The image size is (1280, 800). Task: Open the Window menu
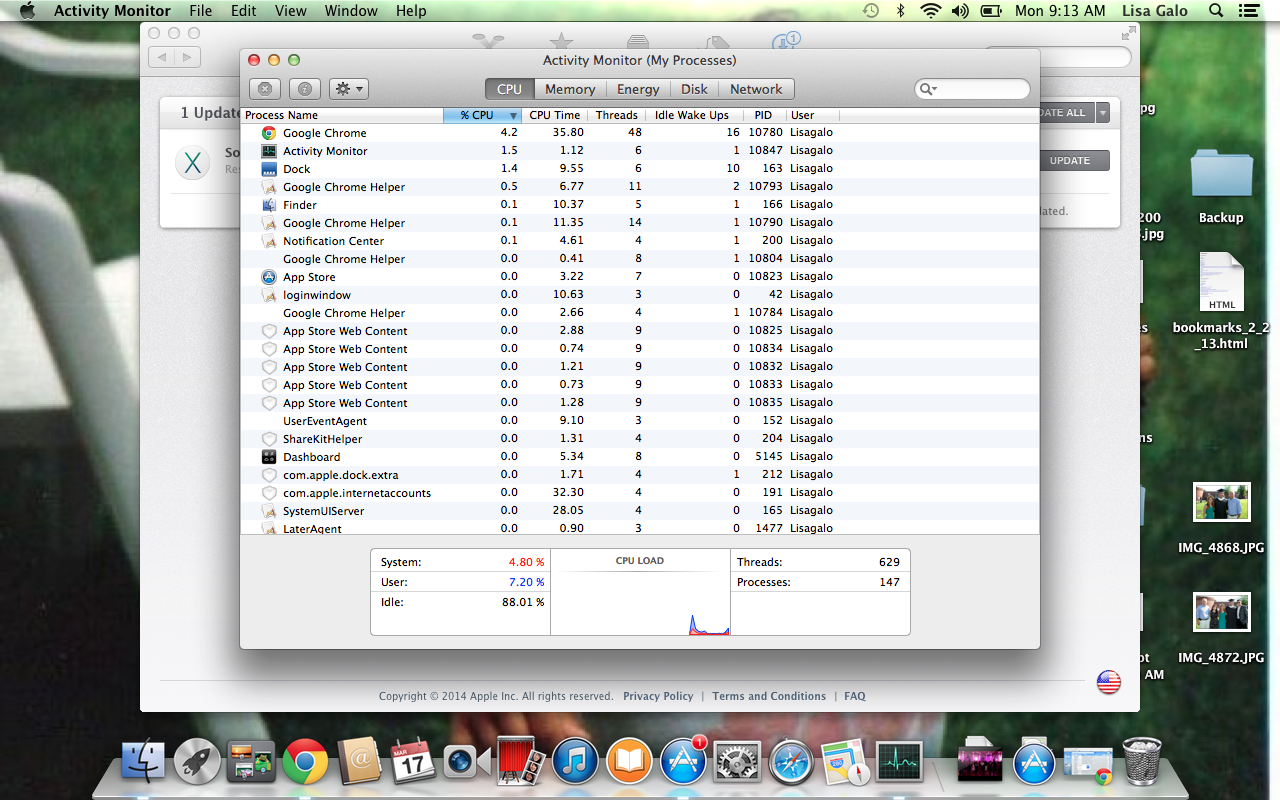point(351,11)
